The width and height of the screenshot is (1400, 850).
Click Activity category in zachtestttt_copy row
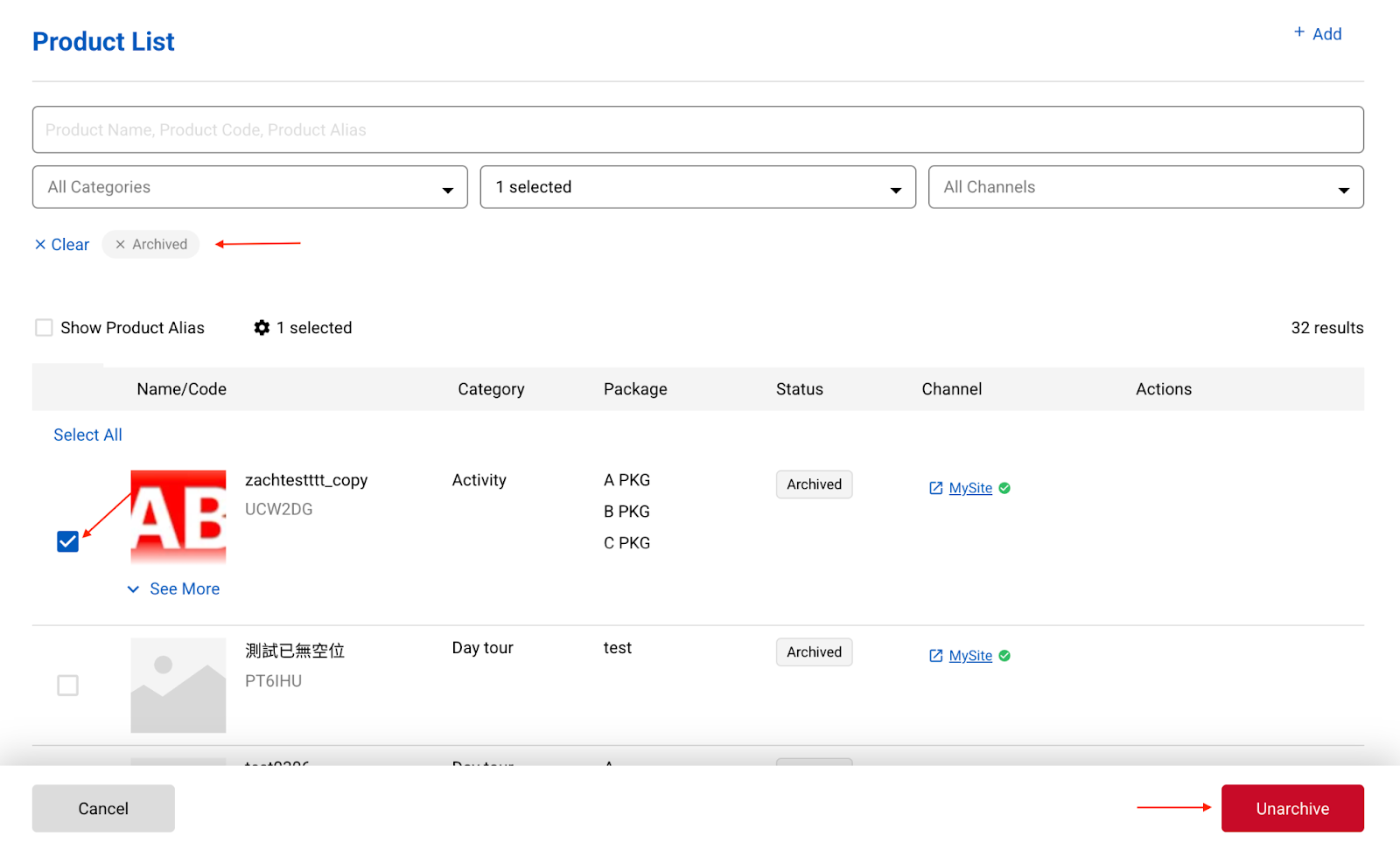click(x=479, y=480)
